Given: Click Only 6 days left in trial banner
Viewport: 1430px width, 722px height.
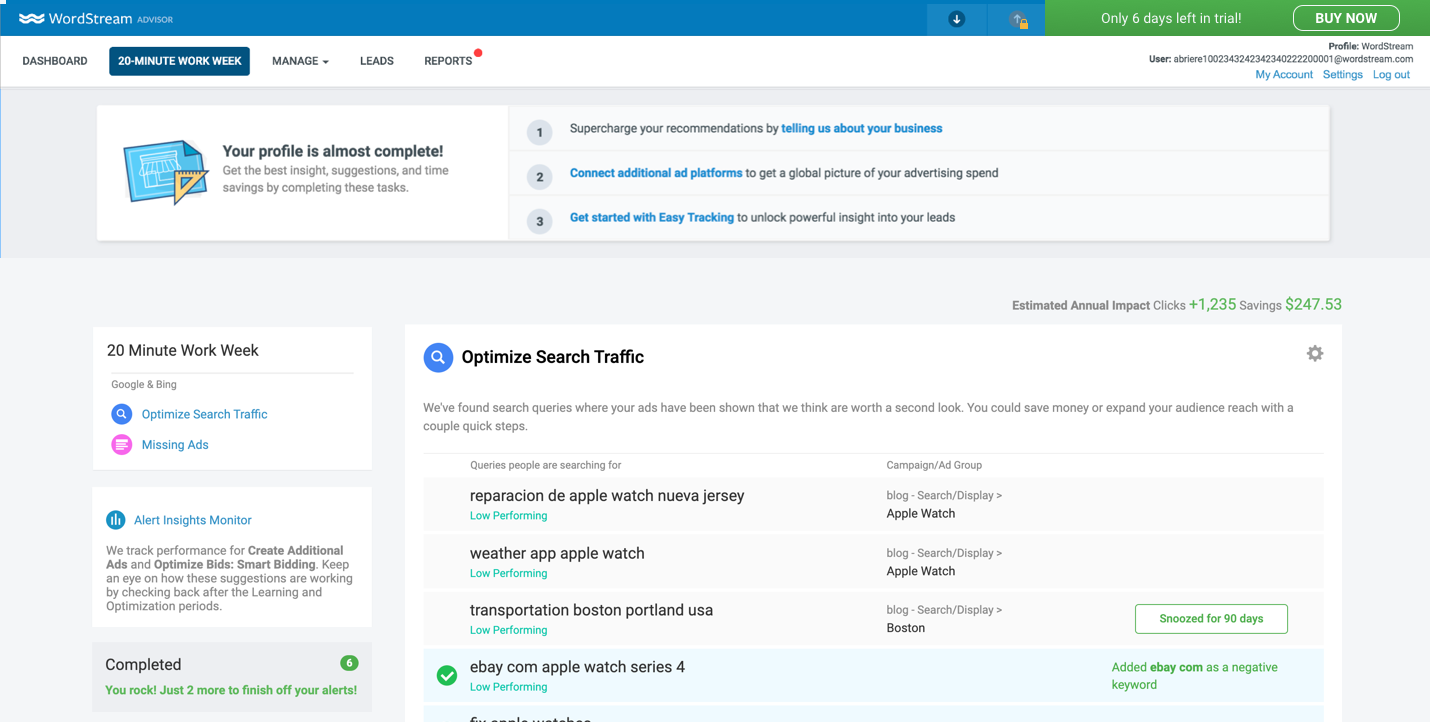Looking at the screenshot, I should click(x=1171, y=18).
